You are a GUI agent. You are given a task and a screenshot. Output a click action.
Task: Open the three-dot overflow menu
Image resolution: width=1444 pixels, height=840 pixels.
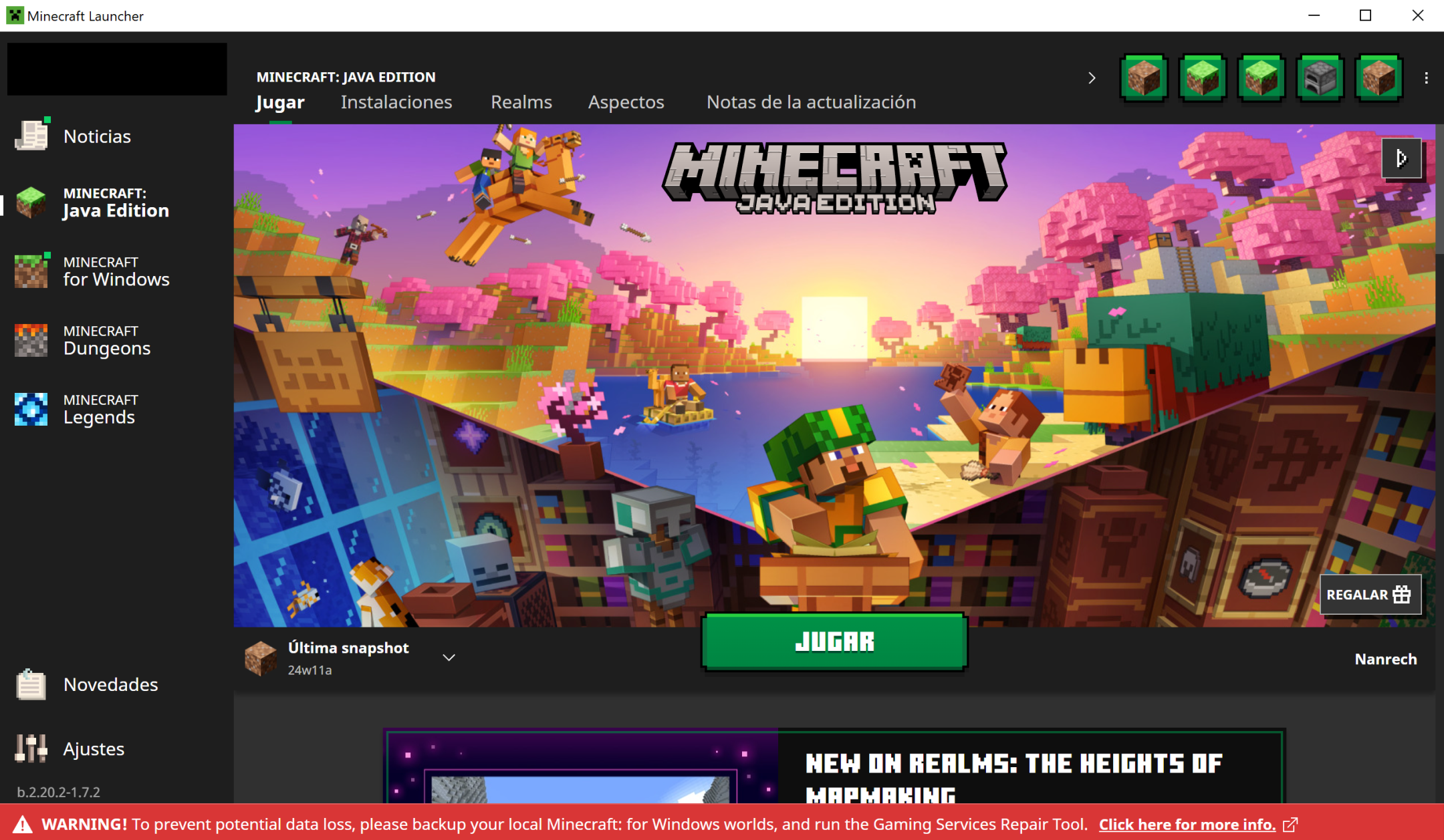(x=1426, y=78)
